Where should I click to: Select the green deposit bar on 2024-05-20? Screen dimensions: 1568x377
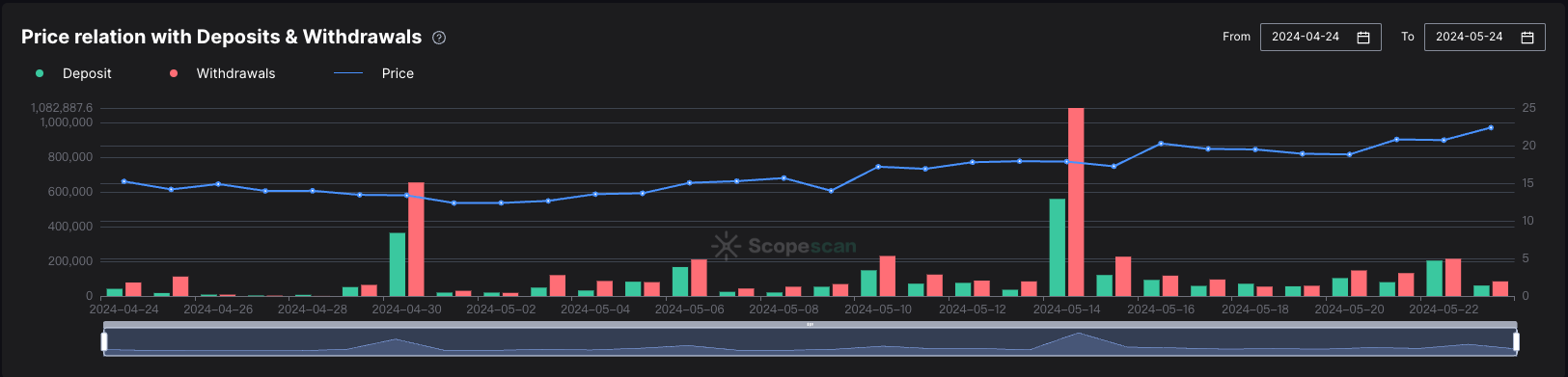coord(1340,287)
